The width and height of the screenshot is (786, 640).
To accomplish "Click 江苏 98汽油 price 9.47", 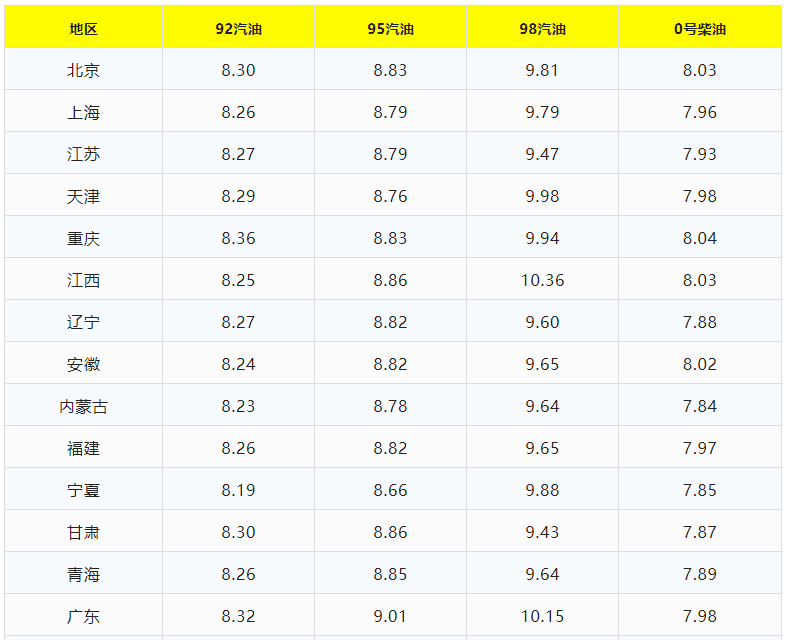I will coord(542,154).
